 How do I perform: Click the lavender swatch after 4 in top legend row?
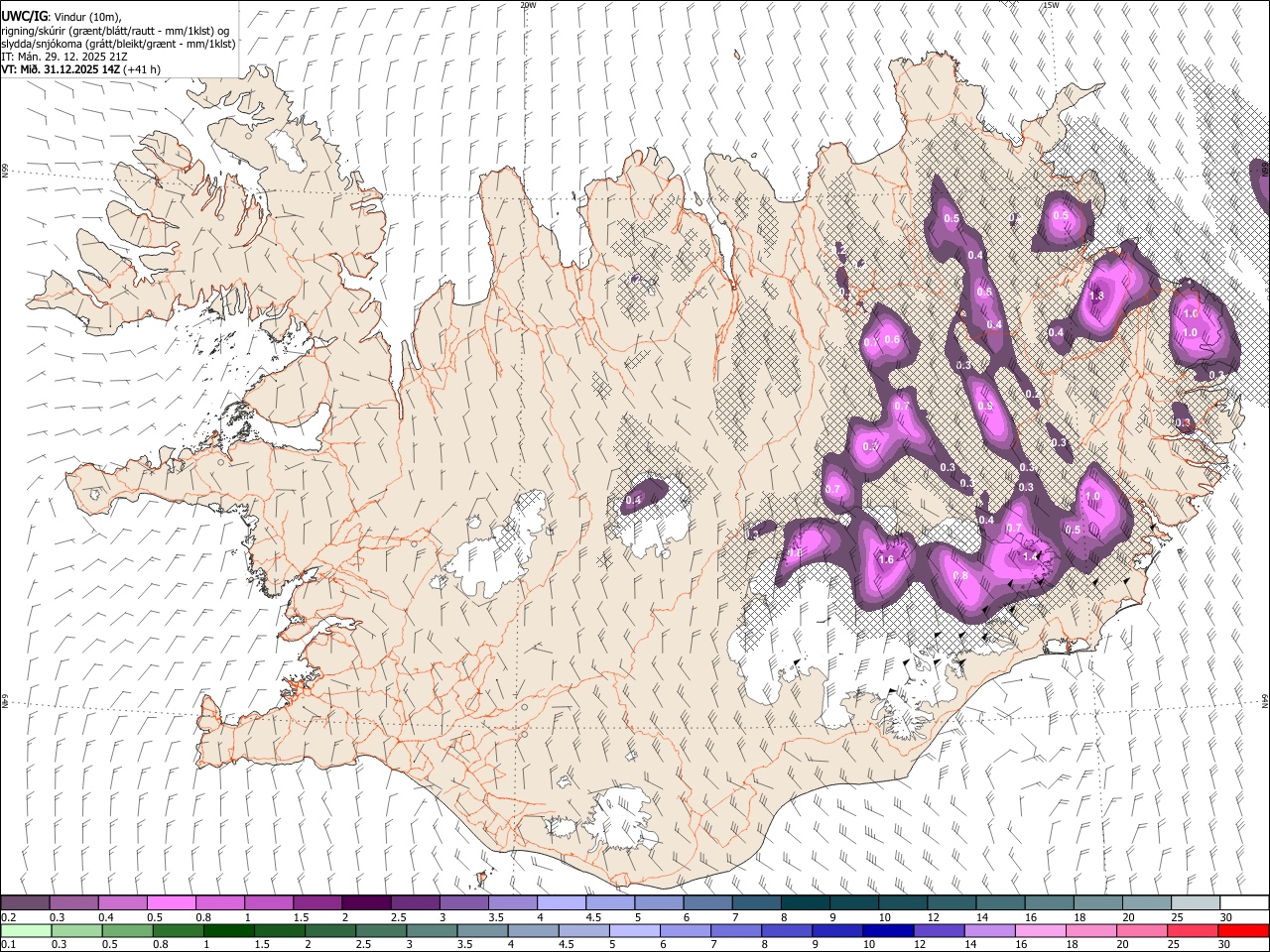(562, 903)
